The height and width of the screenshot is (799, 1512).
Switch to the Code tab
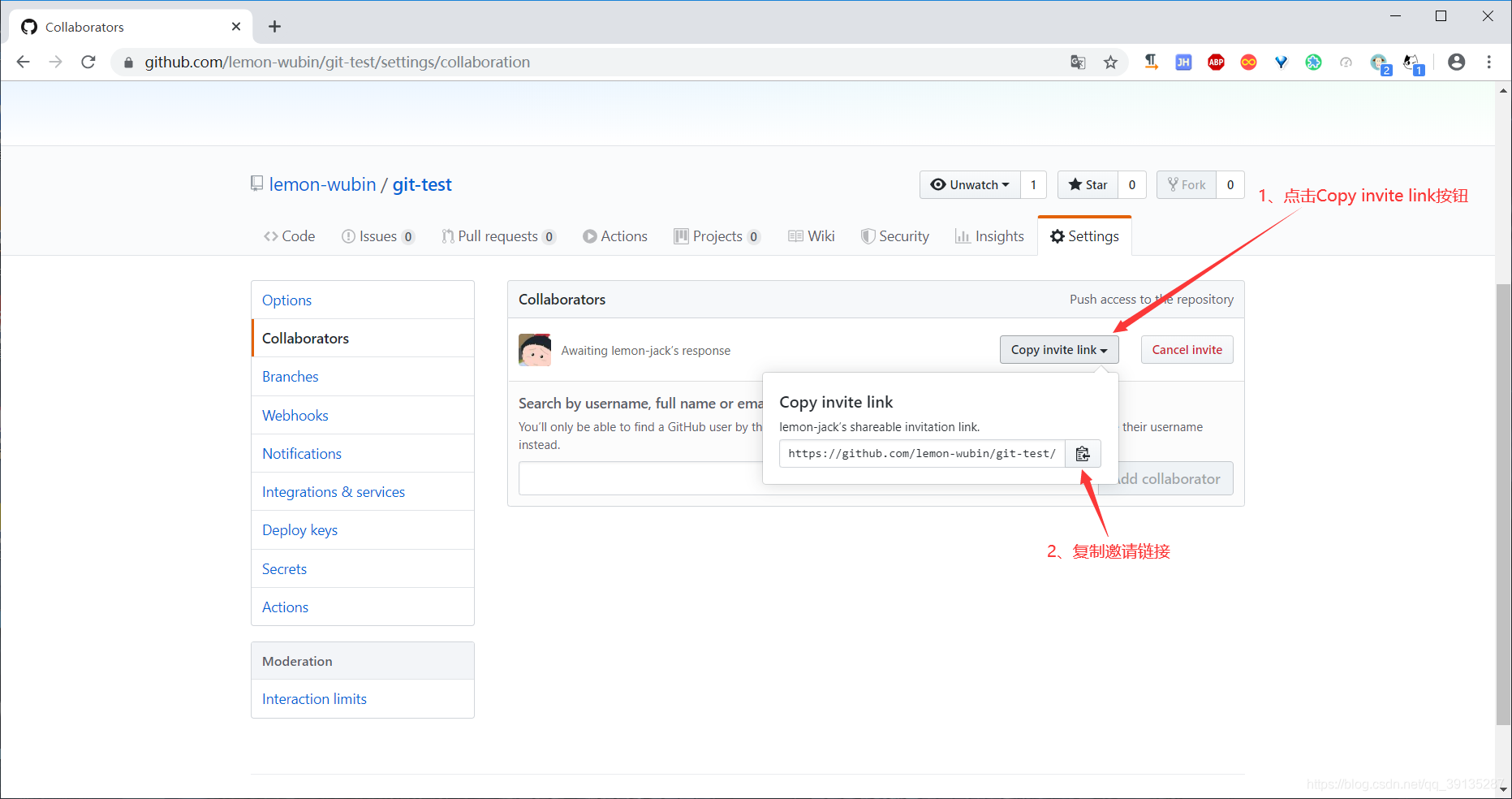pos(290,236)
